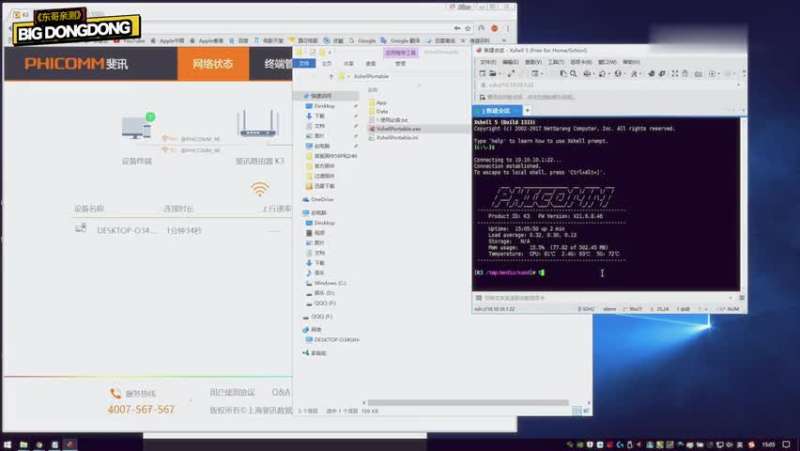Image resolution: width=800 pixels, height=451 pixels.
Task: Click Open Session folder icon in Xshell toolbar
Action: (492, 74)
